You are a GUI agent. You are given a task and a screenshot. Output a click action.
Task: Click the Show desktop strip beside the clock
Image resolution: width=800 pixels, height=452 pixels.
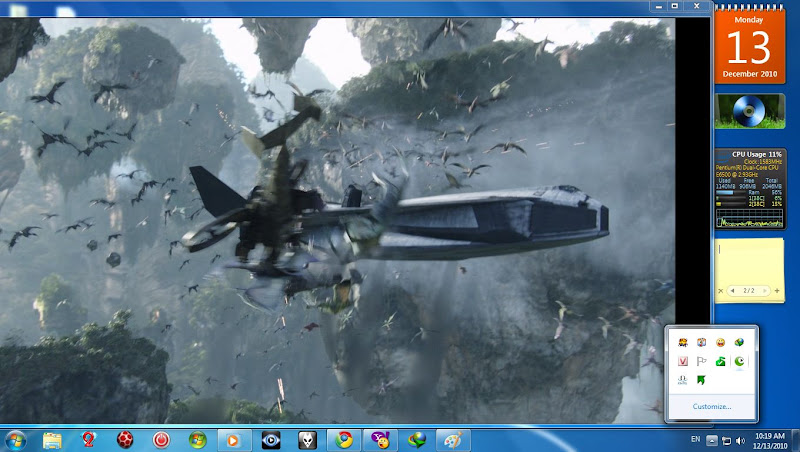(796, 440)
